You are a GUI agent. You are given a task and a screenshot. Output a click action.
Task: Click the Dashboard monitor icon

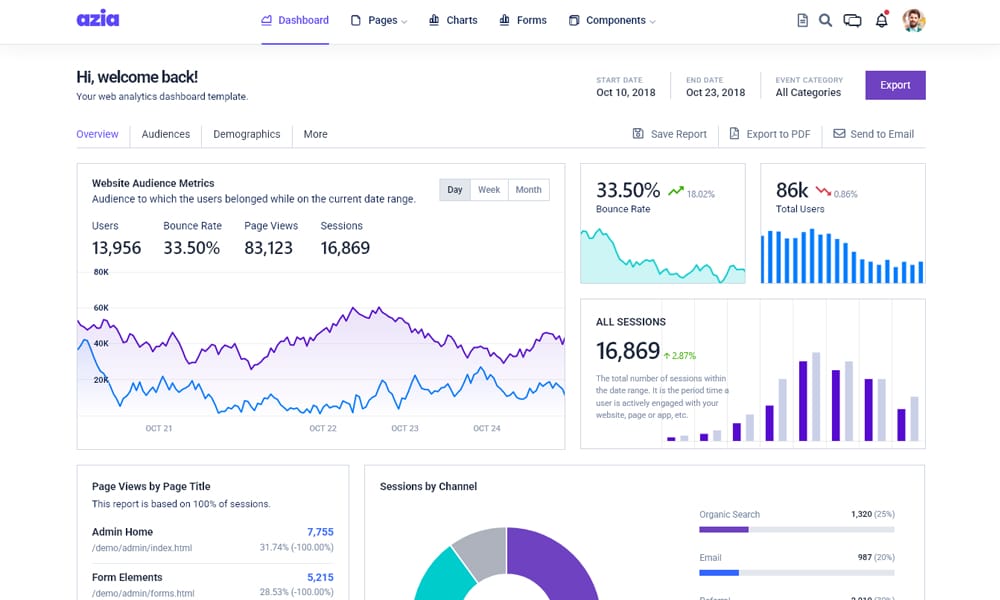coord(267,20)
